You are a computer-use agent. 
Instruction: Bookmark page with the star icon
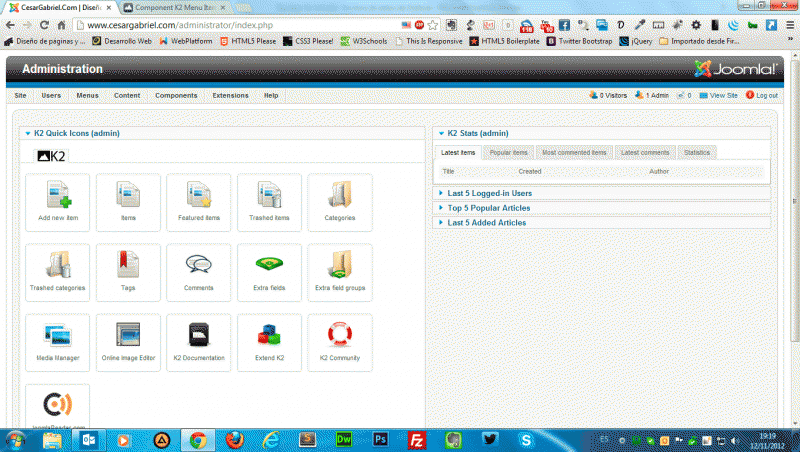pyautogui.click(x=433, y=25)
